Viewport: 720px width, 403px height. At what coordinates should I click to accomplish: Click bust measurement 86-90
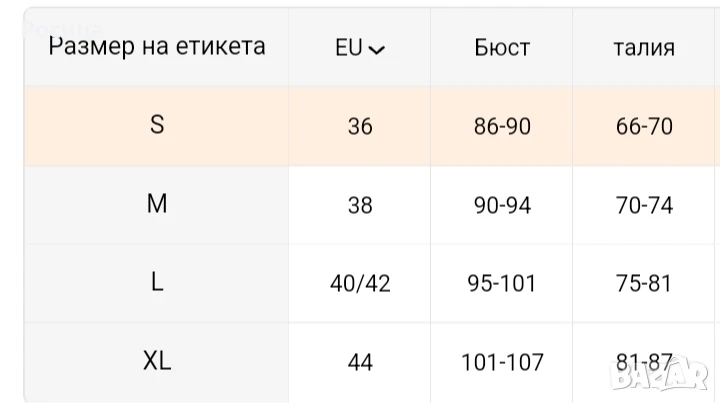[502, 127]
